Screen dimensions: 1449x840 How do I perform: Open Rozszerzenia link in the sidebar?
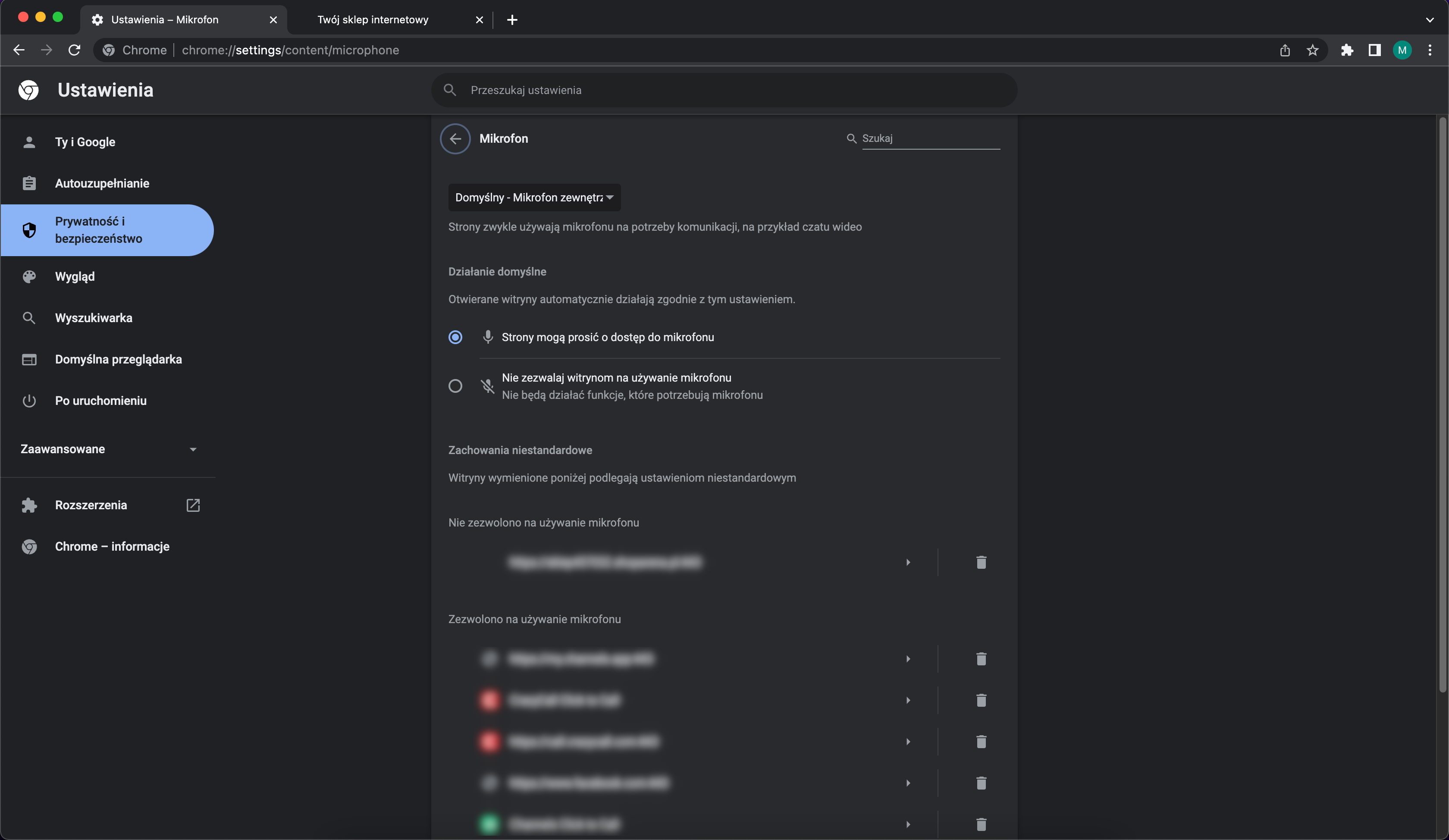91,505
